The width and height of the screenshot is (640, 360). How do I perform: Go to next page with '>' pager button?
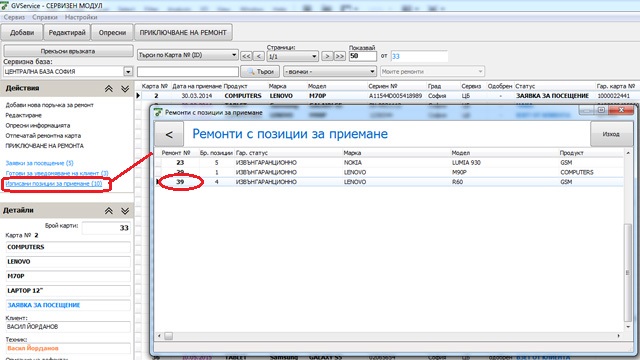tap(327, 56)
